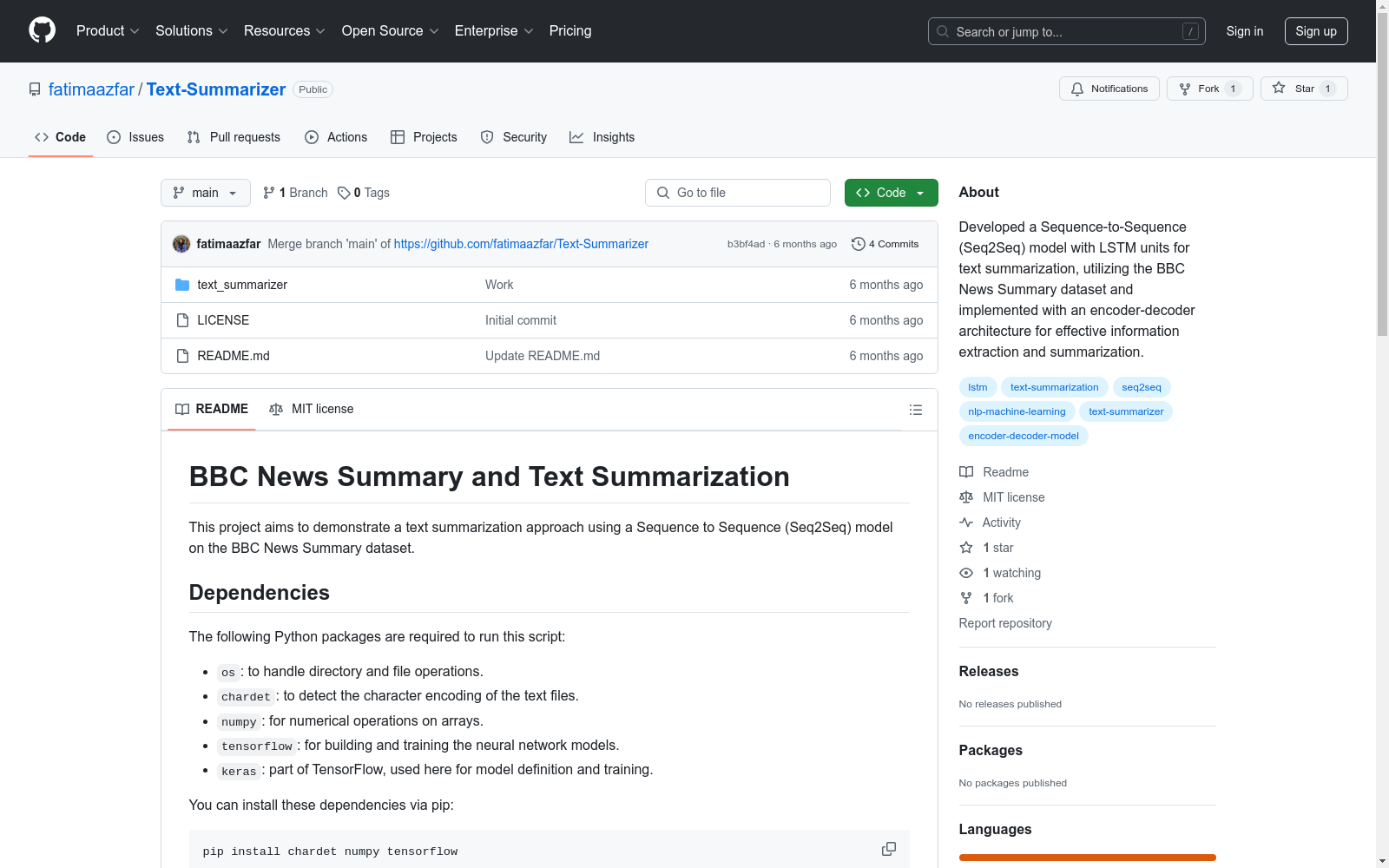Click the branch icon beside 1 Branch
Image resolution: width=1389 pixels, height=868 pixels.
(x=269, y=193)
